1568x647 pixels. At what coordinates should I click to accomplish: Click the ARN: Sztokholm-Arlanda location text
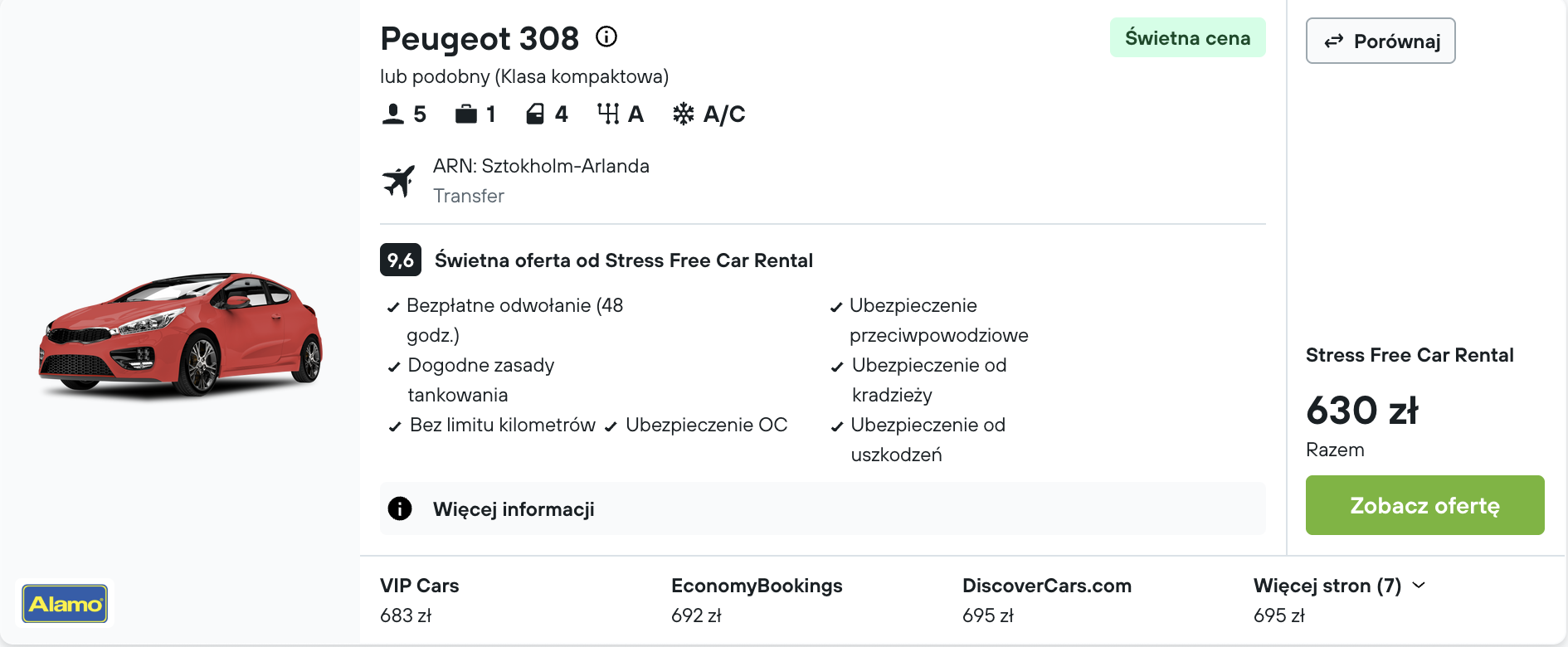(x=541, y=166)
